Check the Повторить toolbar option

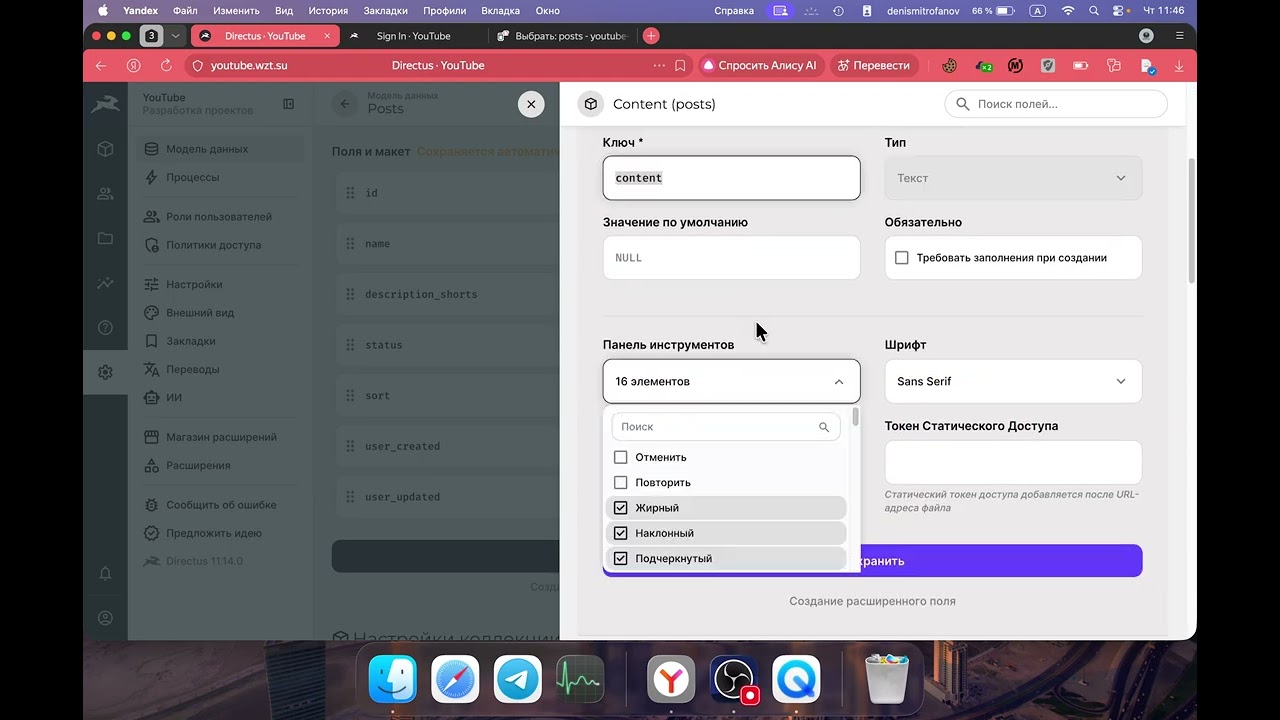pyautogui.click(x=621, y=482)
